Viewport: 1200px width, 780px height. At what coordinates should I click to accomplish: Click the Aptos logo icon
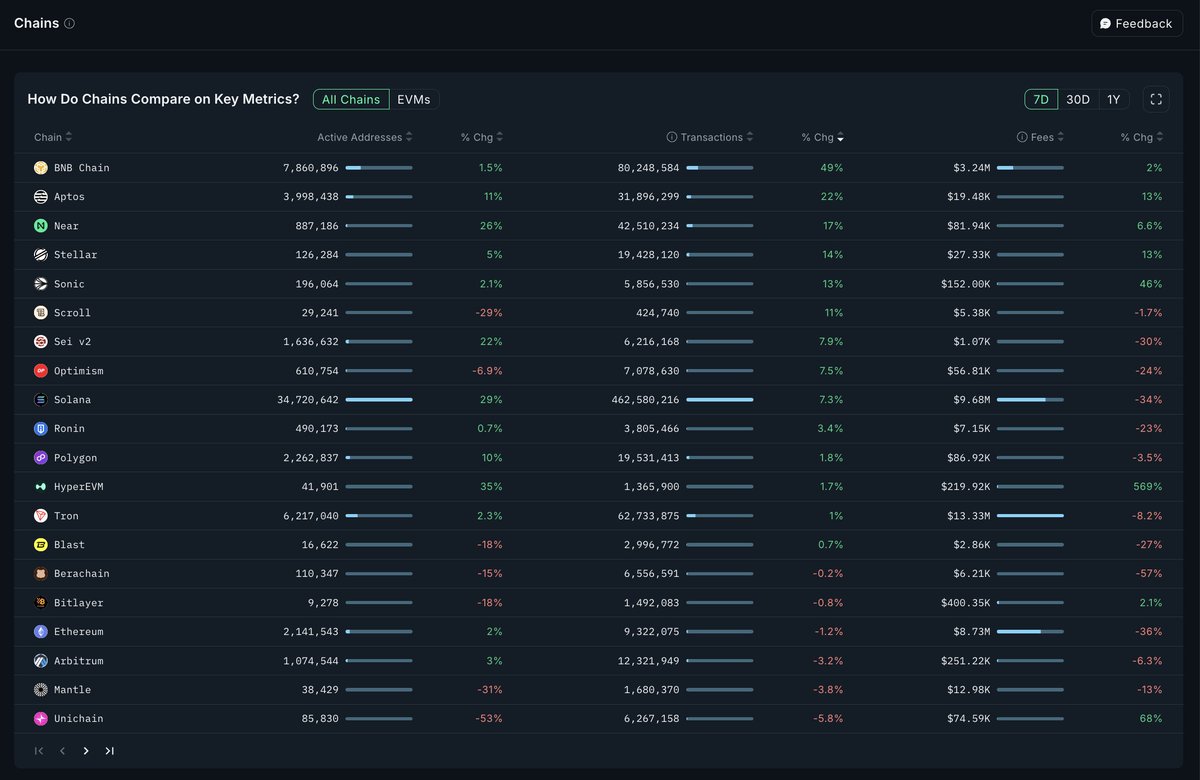pos(41,197)
